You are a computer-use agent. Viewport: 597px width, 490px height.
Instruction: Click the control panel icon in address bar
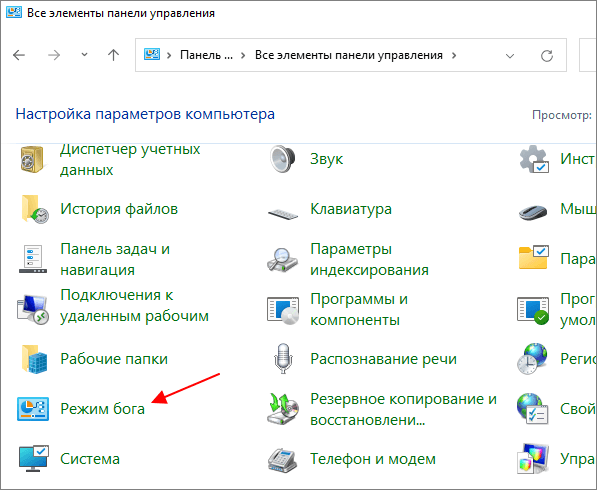(152, 54)
